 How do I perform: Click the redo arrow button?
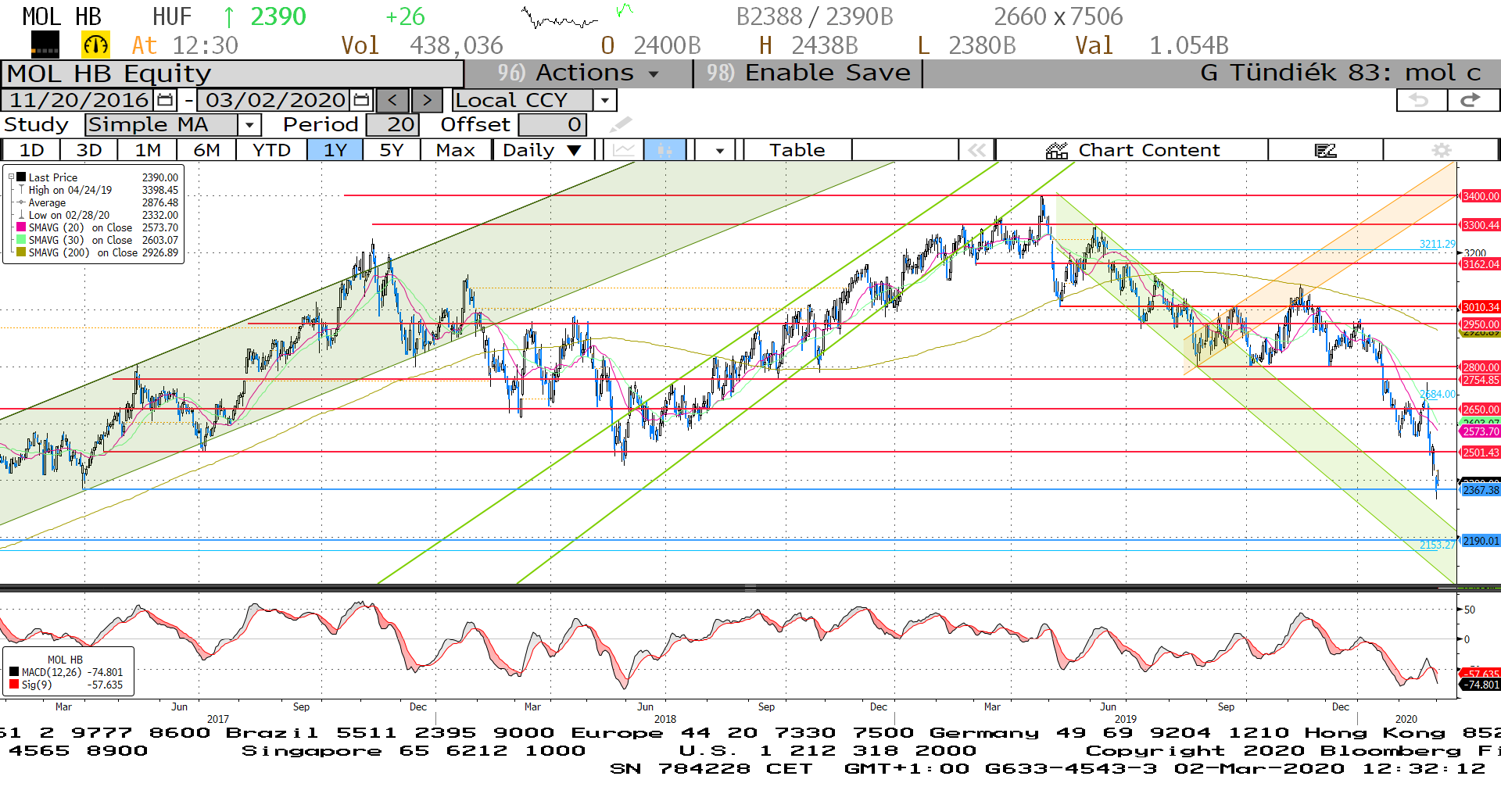click(1472, 100)
